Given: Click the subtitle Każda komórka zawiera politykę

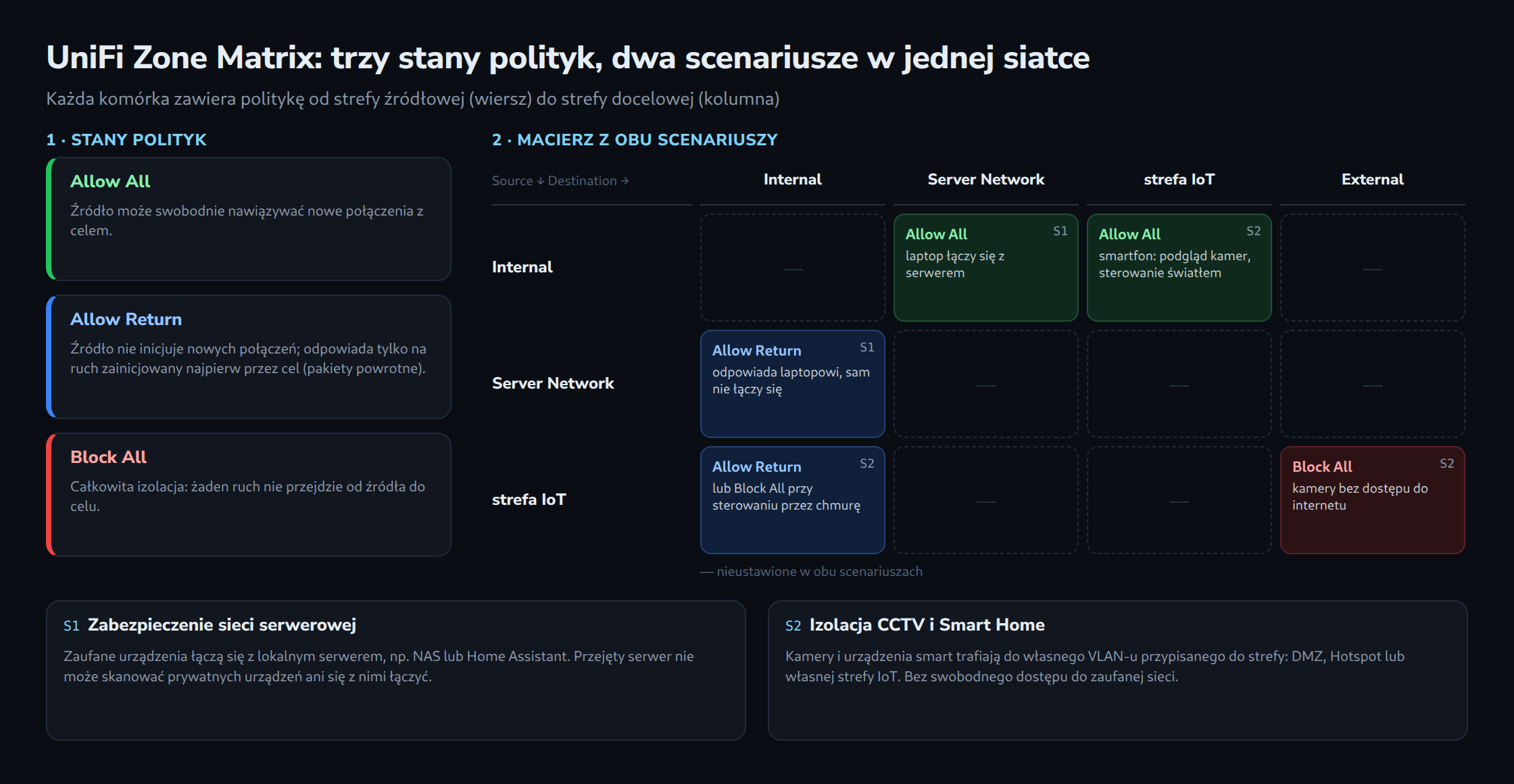Looking at the screenshot, I should (413, 99).
